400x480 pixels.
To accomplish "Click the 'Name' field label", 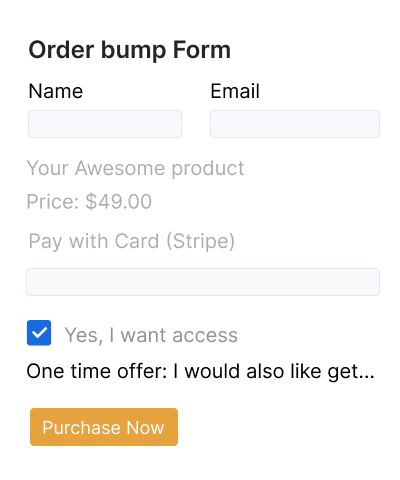I will 56,91.
